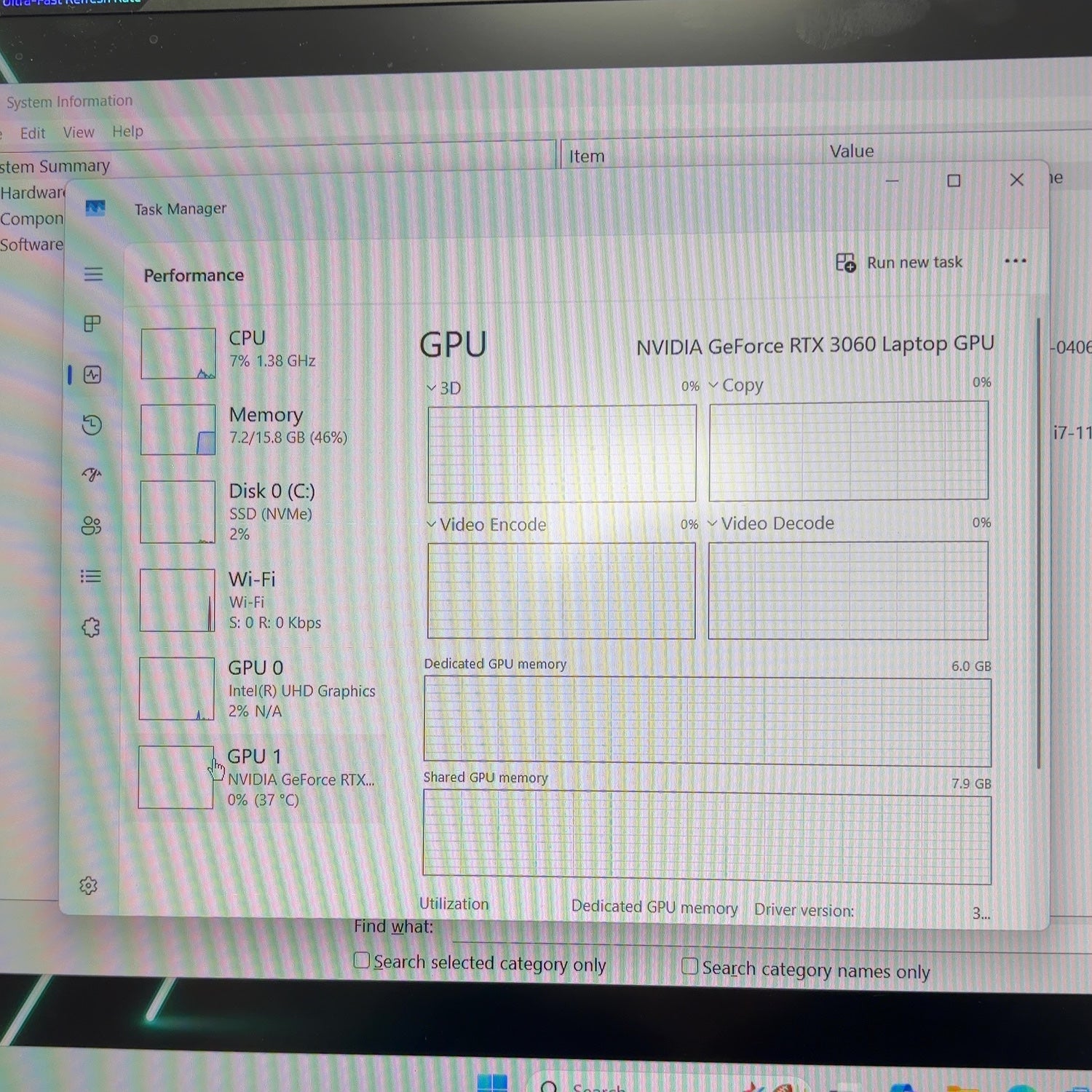Open Task Manager hamburger navigation menu

point(93,274)
